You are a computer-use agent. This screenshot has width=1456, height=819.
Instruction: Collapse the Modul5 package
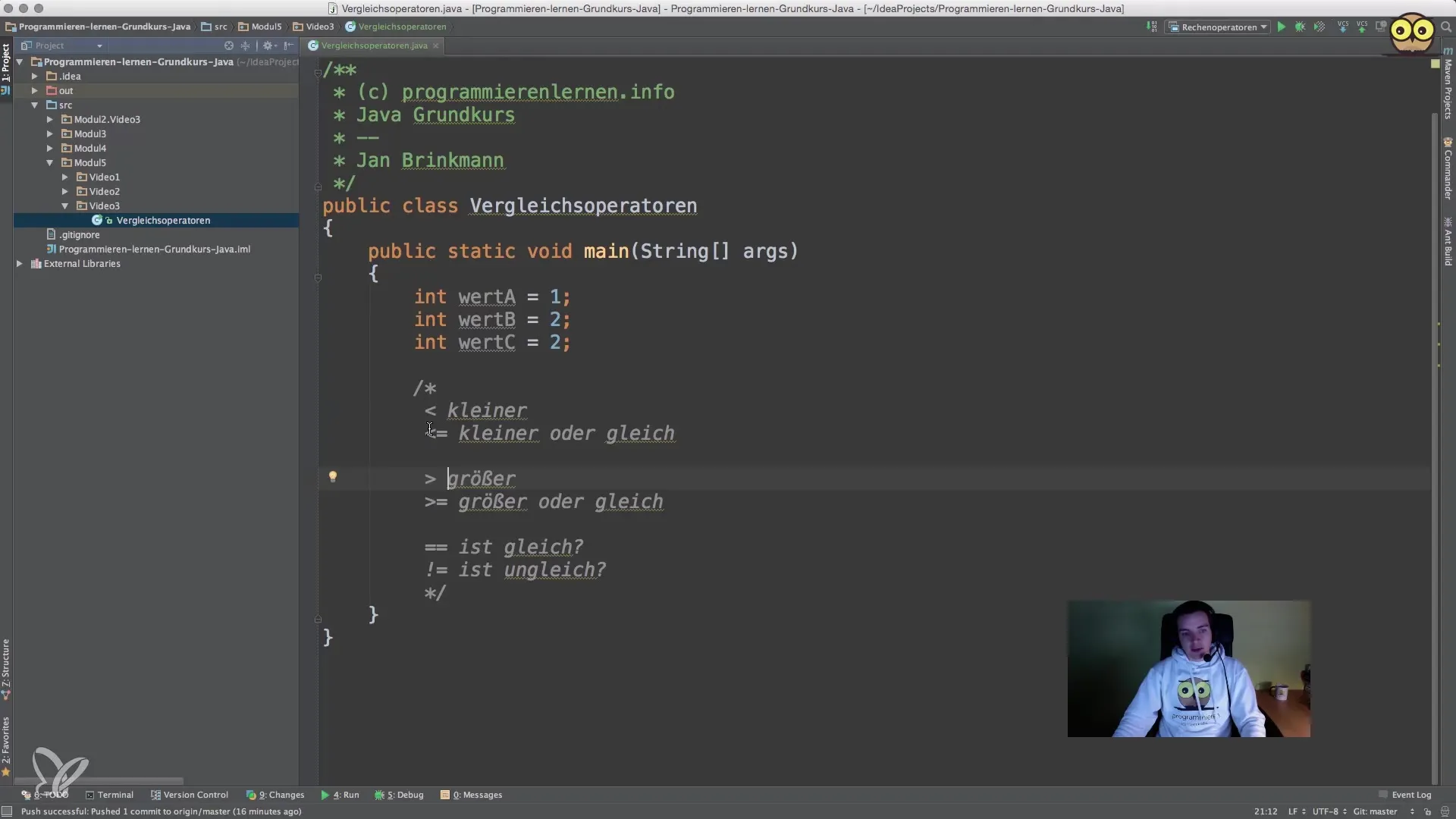point(50,163)
